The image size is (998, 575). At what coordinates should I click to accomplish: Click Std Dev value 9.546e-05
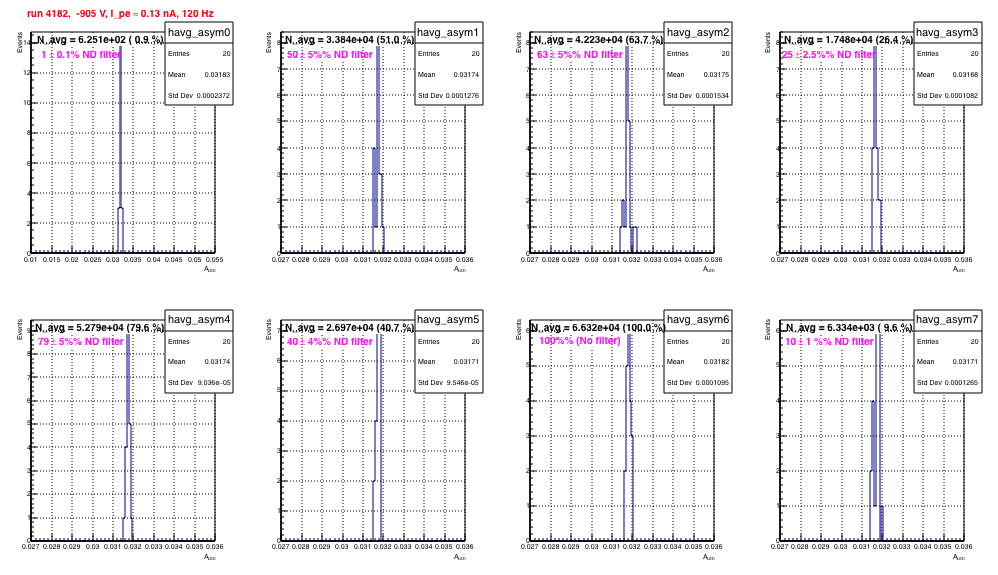click(x=463, y=383)
